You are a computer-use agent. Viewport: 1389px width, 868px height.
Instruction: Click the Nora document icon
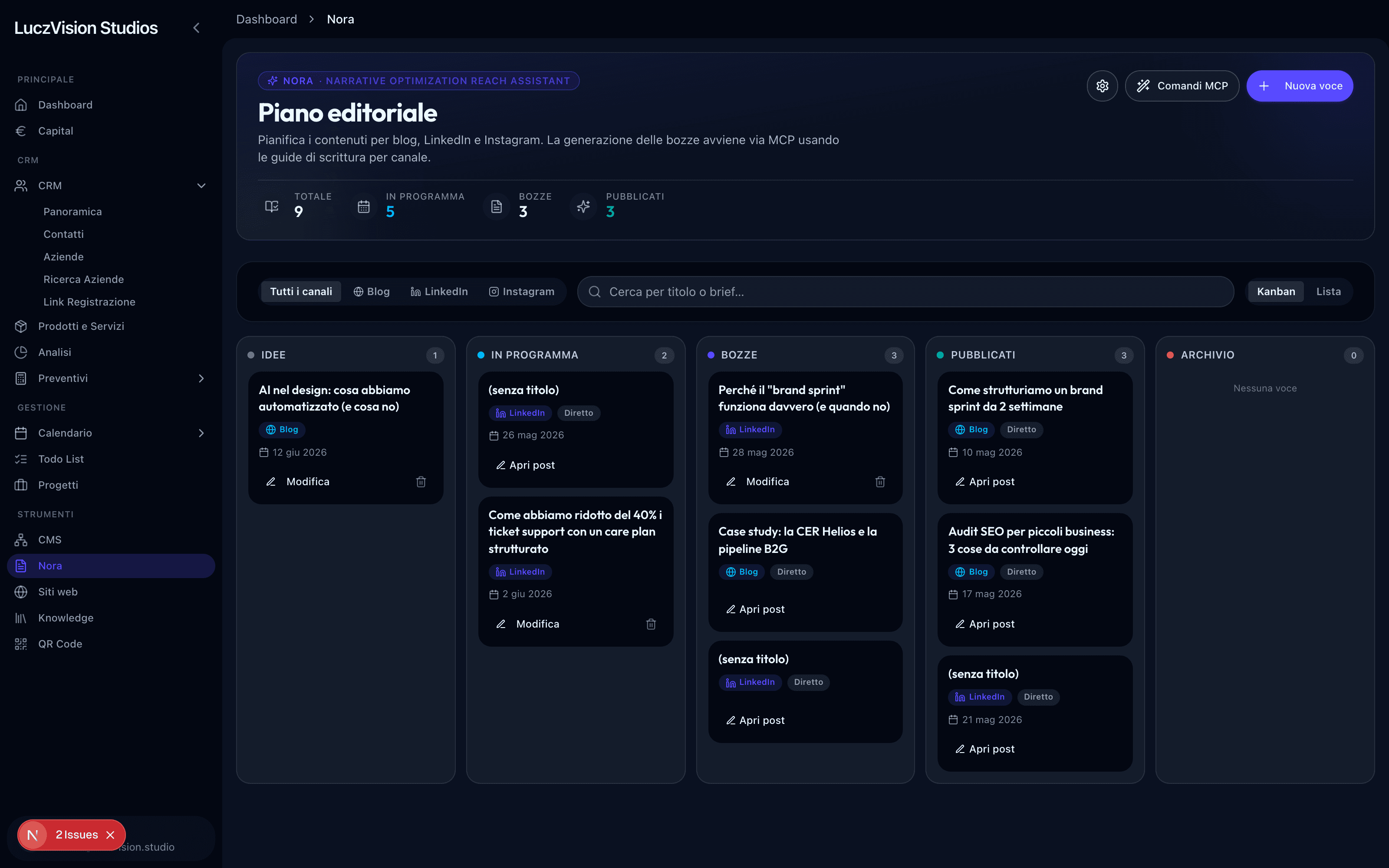click(21, 566)
